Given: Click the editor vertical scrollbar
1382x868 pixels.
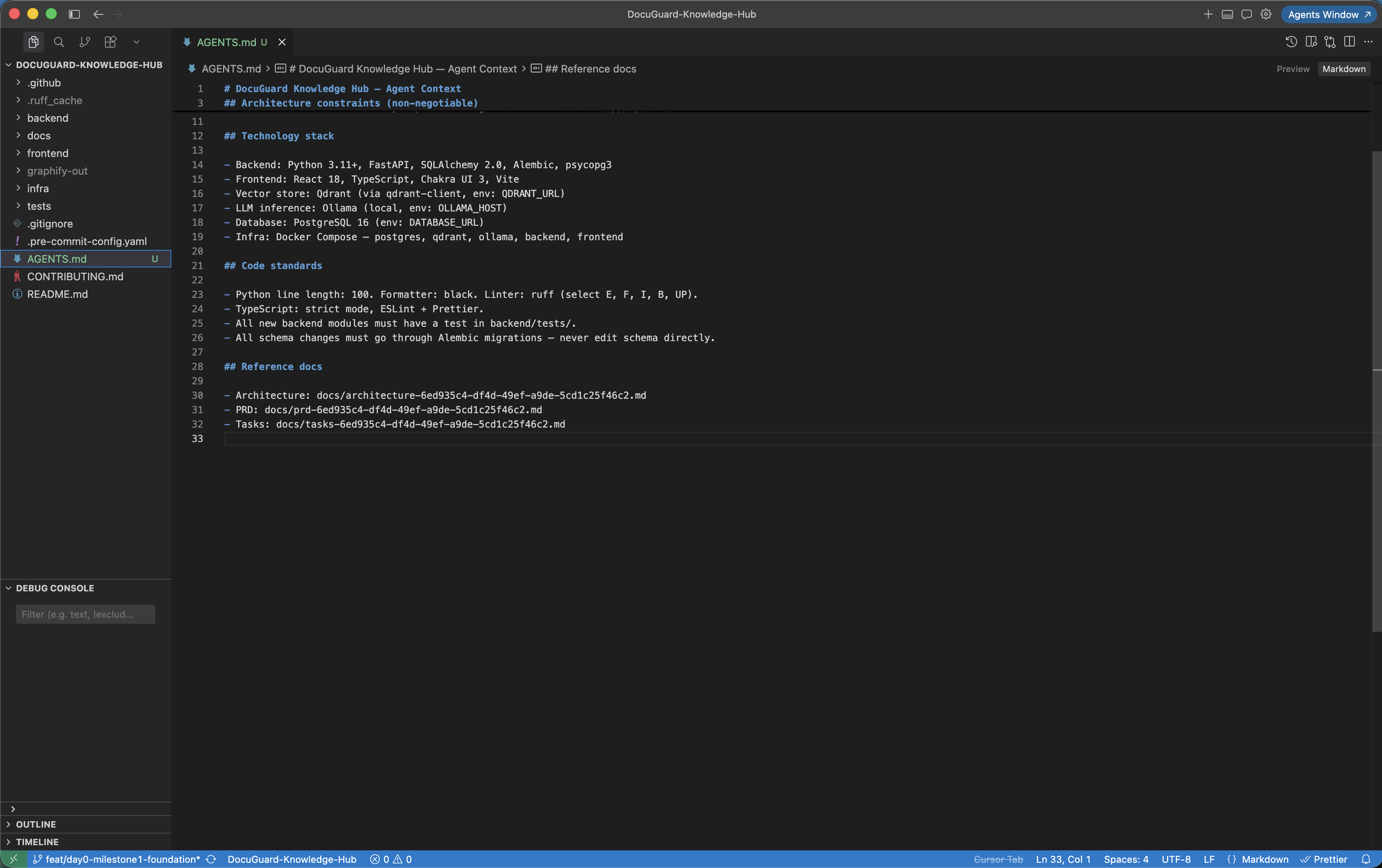Looking at the screenshot, I should 1376,392.
